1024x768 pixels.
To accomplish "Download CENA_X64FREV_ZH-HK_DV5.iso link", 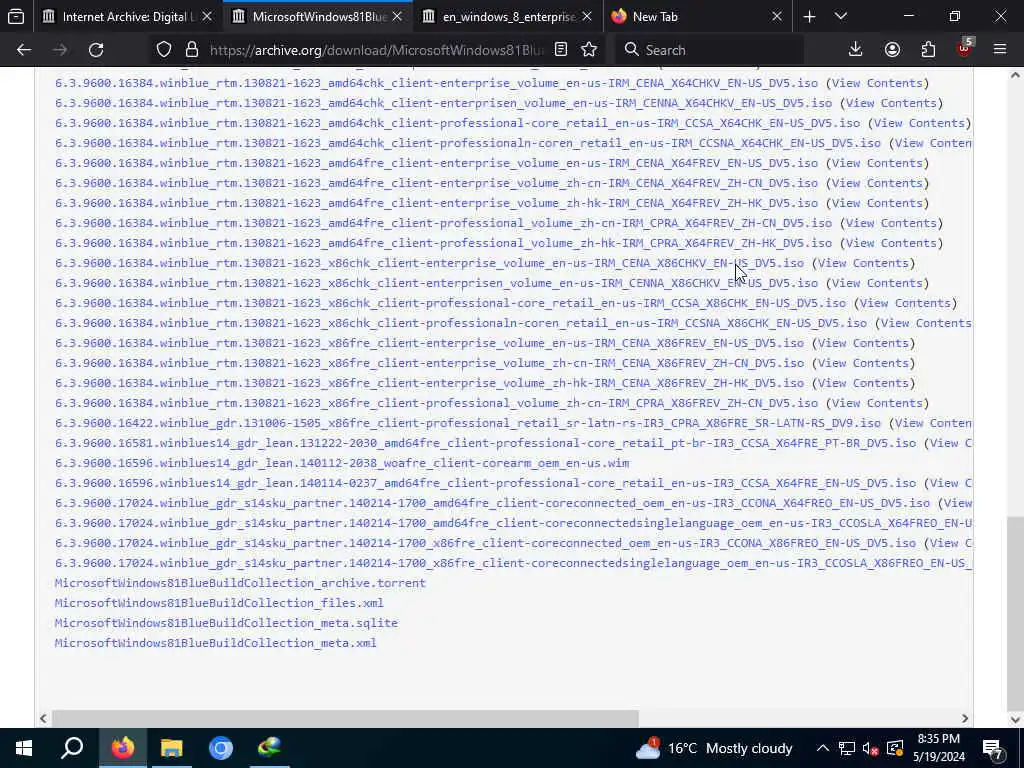I will [x=436, y=203].
